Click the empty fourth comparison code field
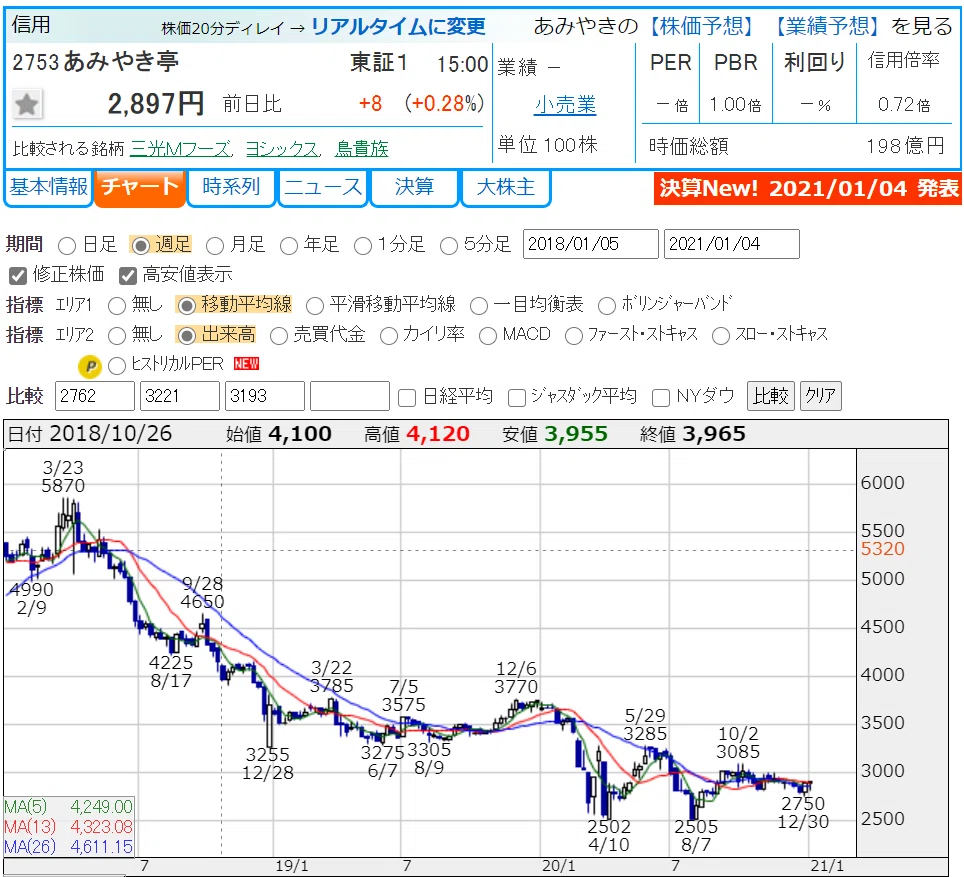This screenshot has width=964, height=877. click(350, 396)
